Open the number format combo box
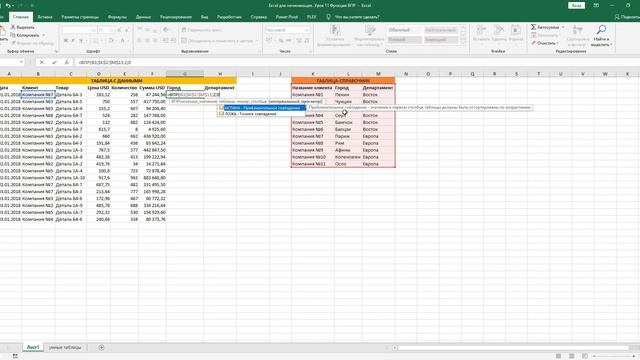Image resolution: width=640 pixels, height=360 pixels. coord(287,30)
